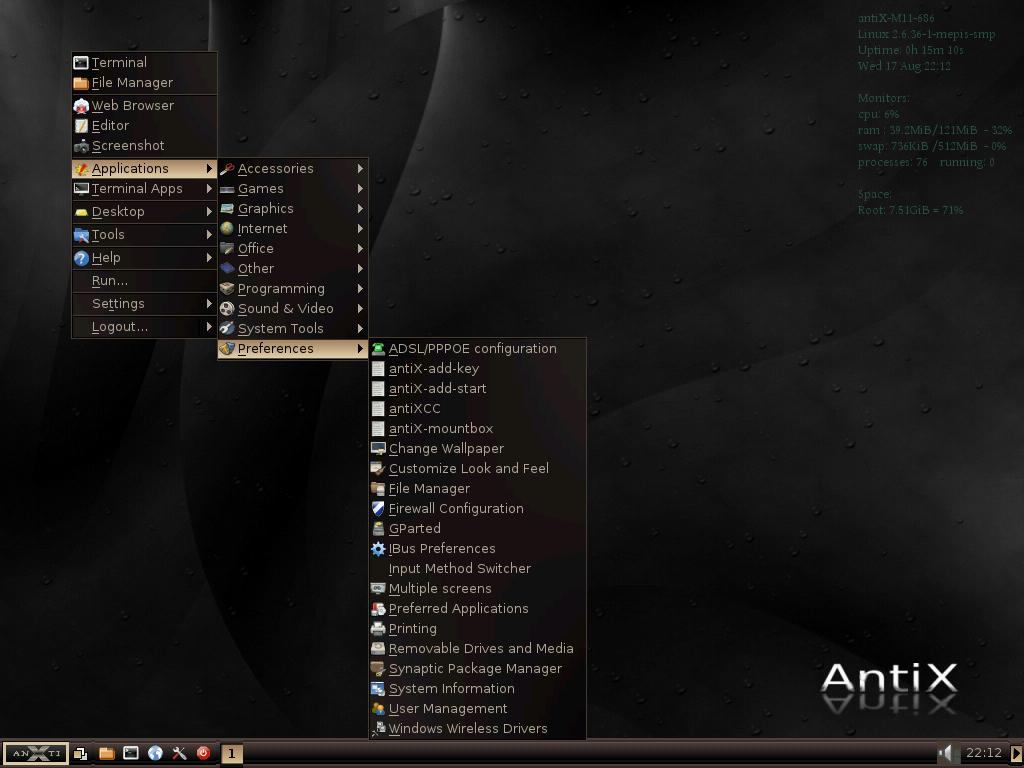Click the File Manager icon in Preferences submenu
Image resolution: width=1024 pixels, height=768 pixels.
(x=378, y=488)
